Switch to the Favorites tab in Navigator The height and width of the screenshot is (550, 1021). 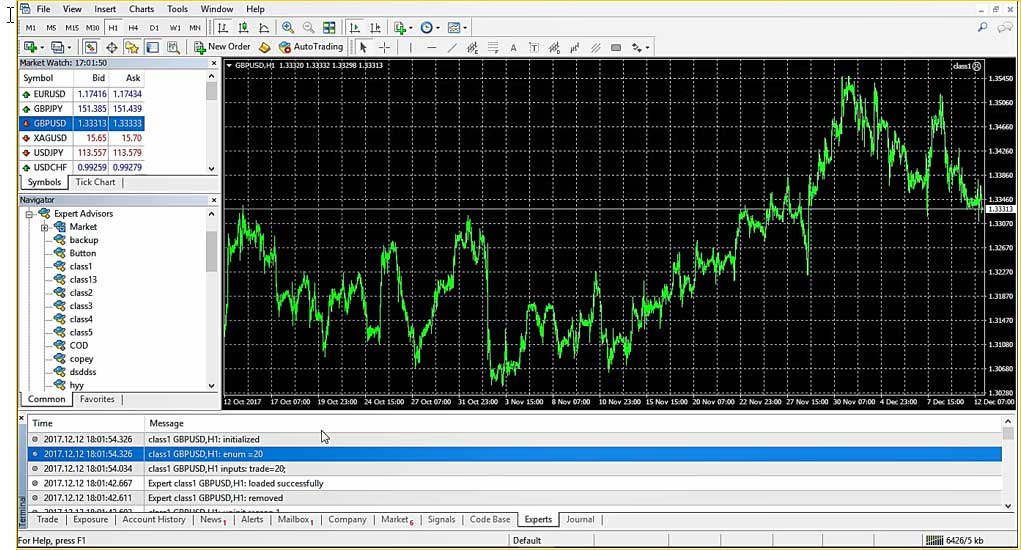pyautogui.click(x=97, y=399)
